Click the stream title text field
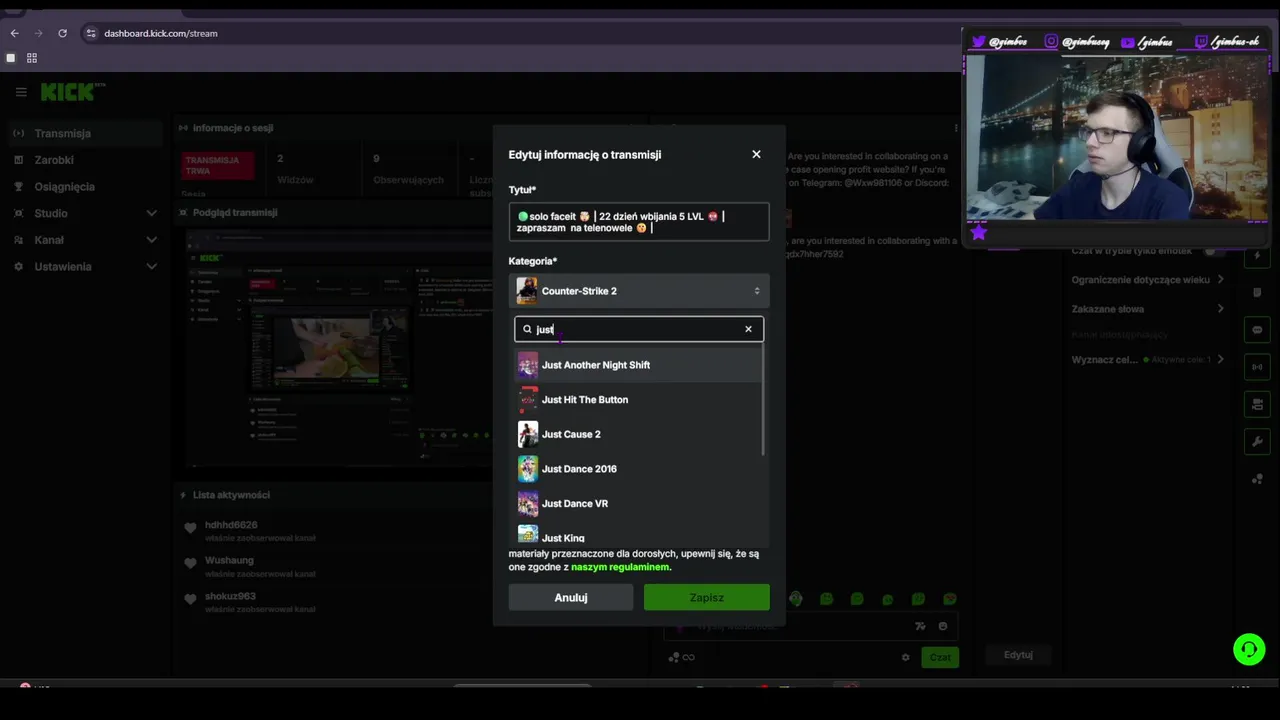Screen dimensions: 1280x720 click(639, 222)
